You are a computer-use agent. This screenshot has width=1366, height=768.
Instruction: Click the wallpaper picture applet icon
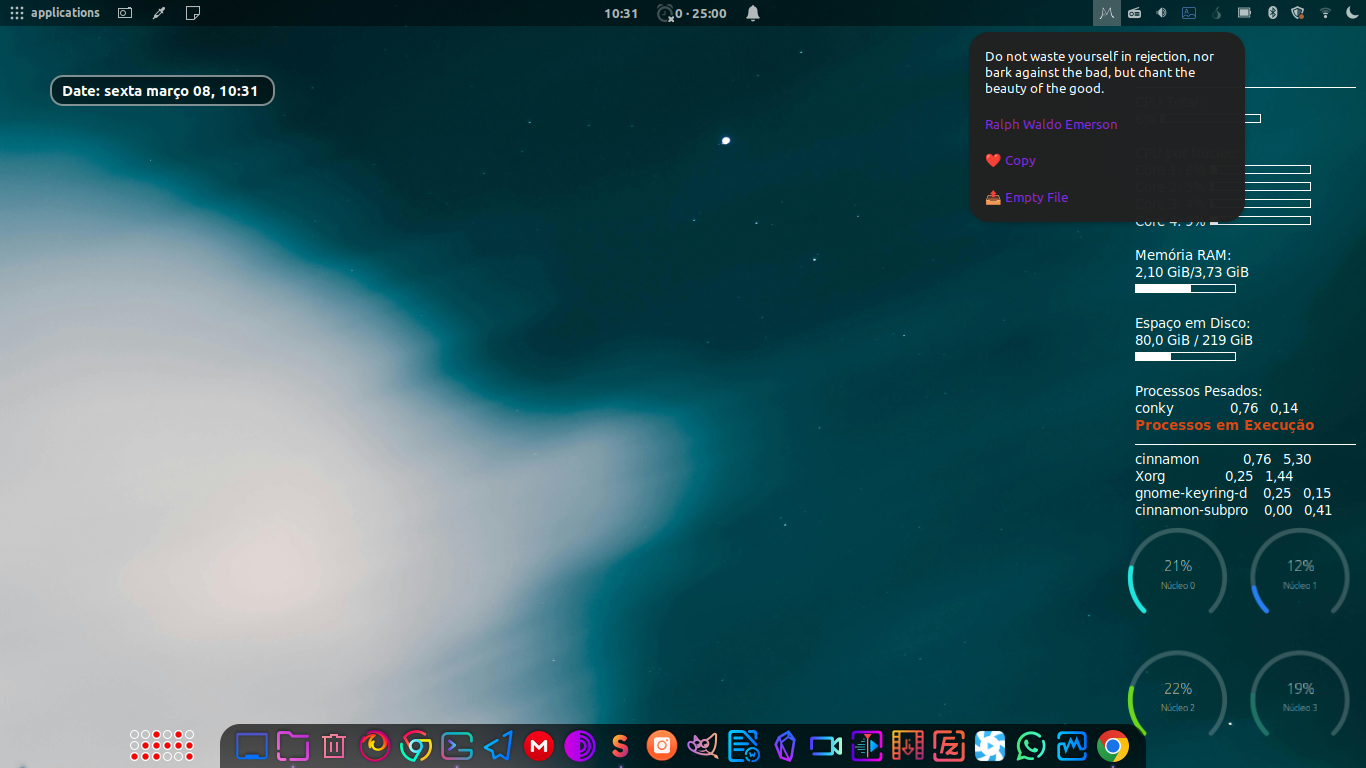click(x=1189, y=13)
